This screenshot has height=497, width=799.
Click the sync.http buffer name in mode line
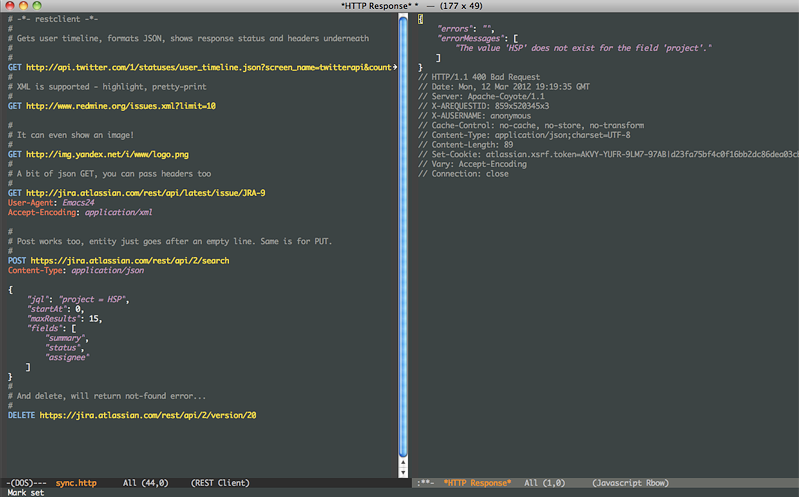(x=76, y=483)
